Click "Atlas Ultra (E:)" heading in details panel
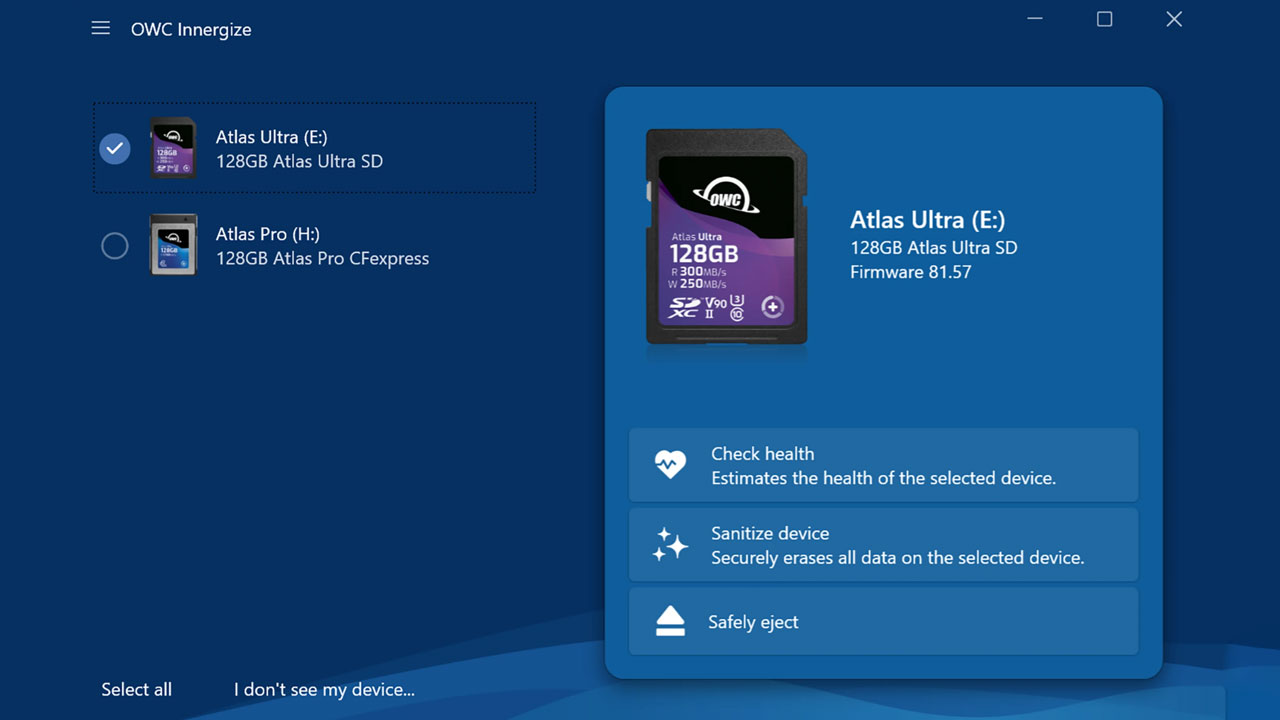This screenshot has height=720, width=1280. coord(928,220)
